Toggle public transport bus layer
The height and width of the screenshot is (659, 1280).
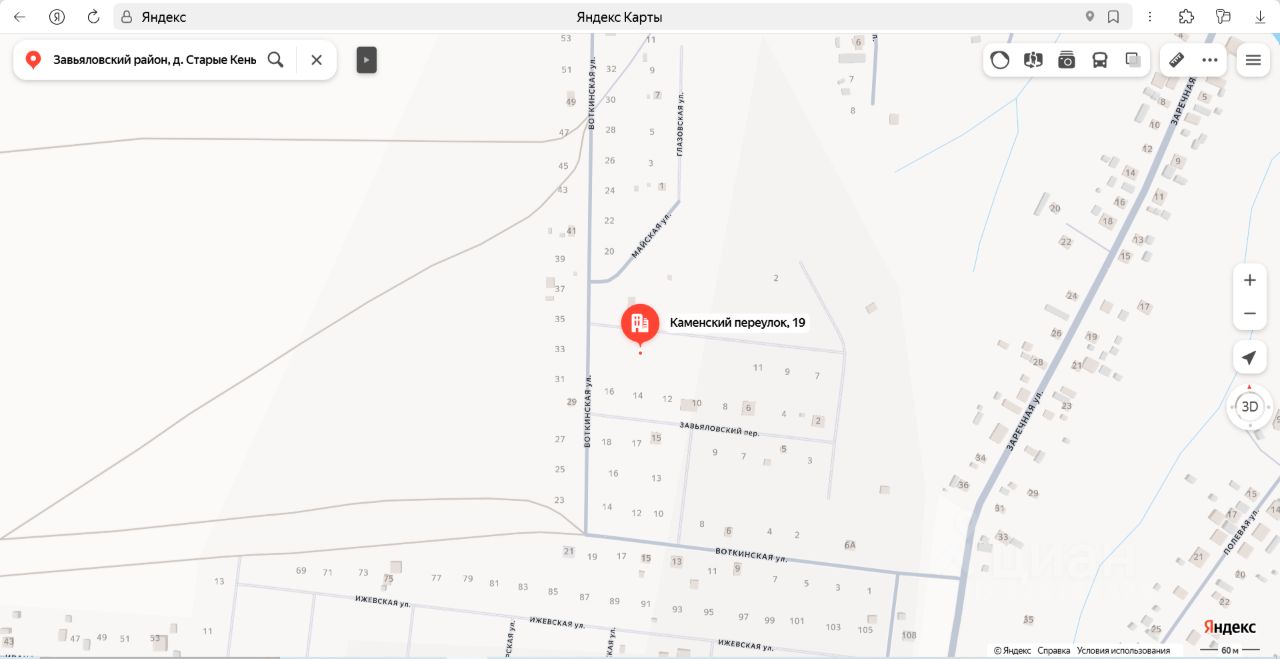(x=1100, y=60)
